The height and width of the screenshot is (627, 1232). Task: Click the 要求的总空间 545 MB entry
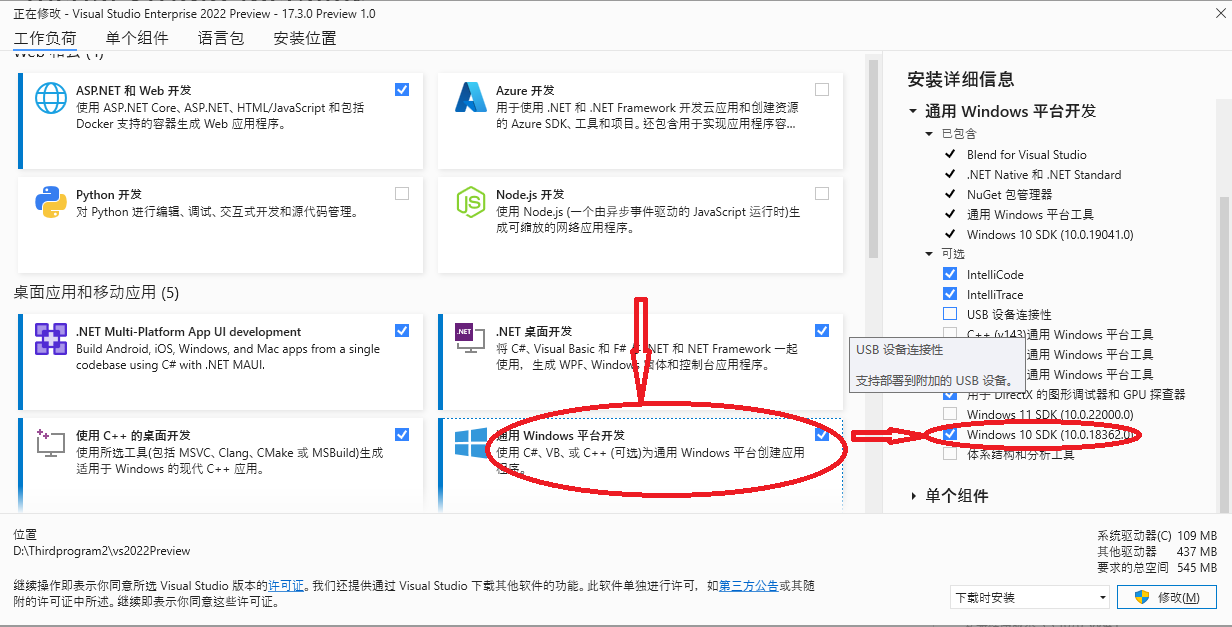[1157, 567]
